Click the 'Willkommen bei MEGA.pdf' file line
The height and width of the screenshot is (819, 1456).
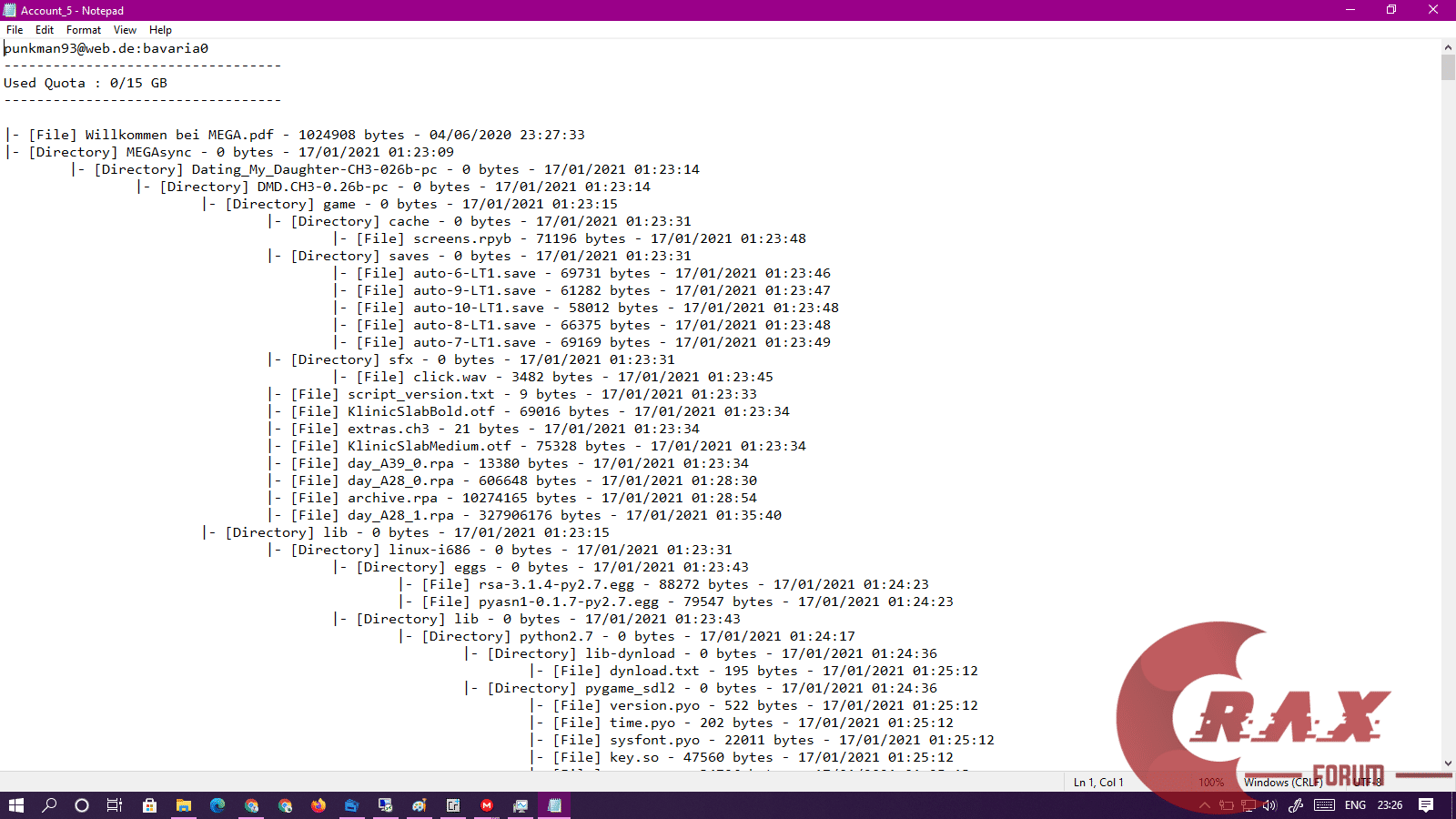[295, 135]
